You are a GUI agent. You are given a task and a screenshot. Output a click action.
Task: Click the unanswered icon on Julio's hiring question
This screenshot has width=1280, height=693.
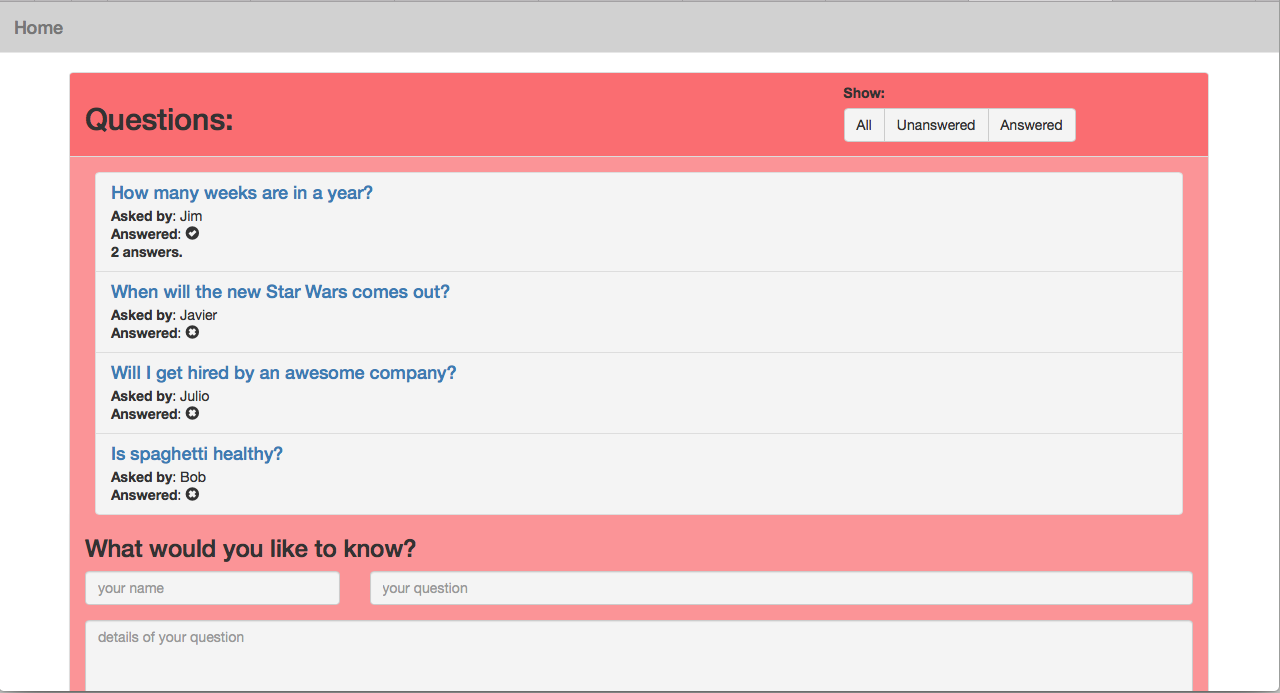pos(193,414)
